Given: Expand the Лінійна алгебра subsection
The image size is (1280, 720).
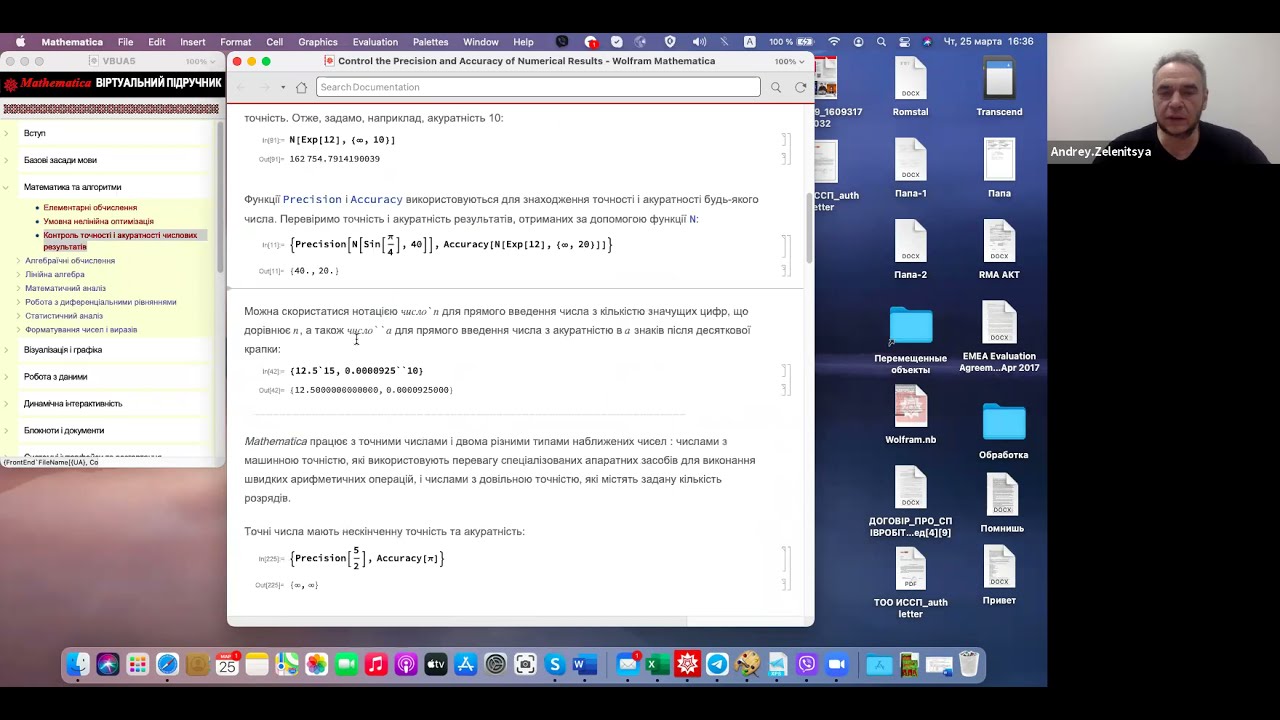Looking at the screenshot, I should click(x=18, y=274).
